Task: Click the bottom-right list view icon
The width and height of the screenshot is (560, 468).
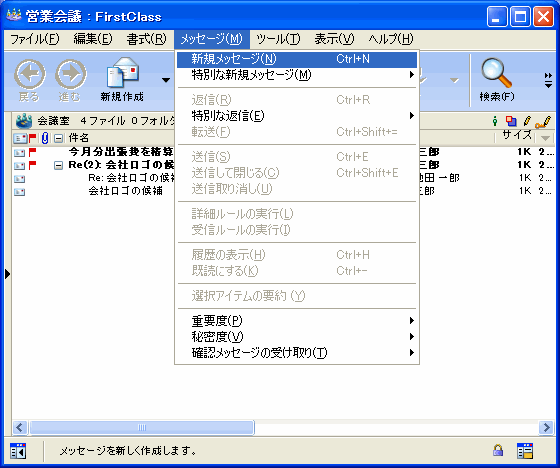Action: pyautogui.click(x=525, y=450)
